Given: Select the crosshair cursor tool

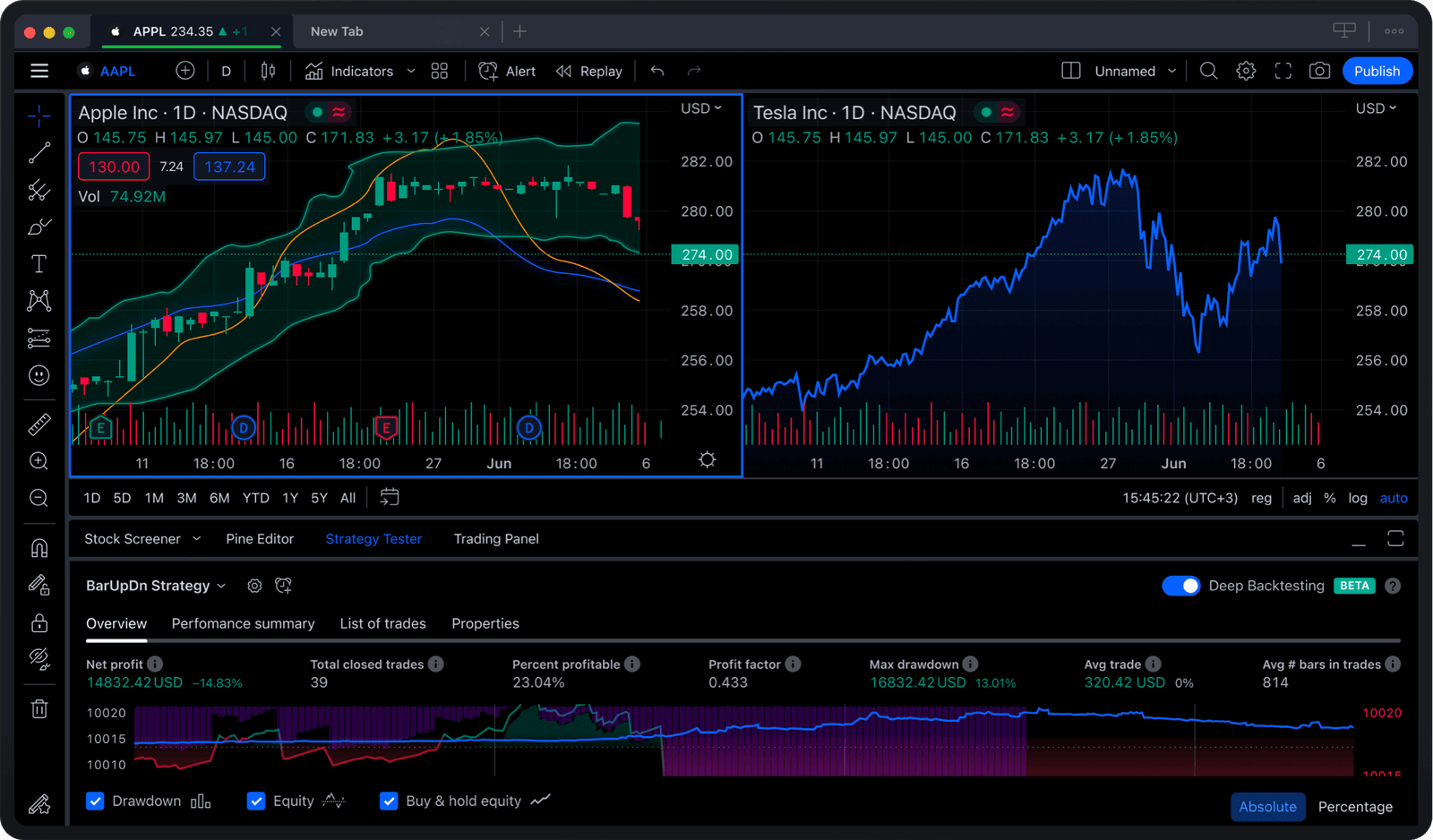Looking at the screenshot, I should click(x=39, y=115).
